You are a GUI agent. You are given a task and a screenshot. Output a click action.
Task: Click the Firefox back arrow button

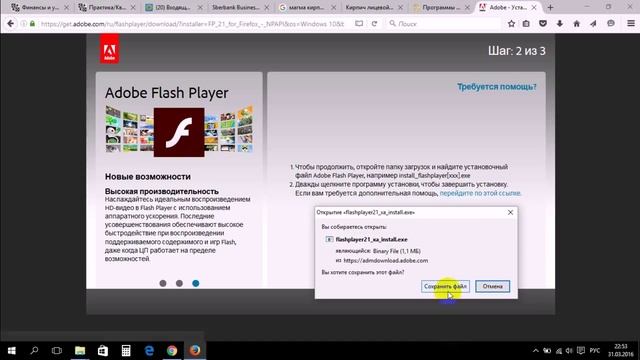[10, 24]
